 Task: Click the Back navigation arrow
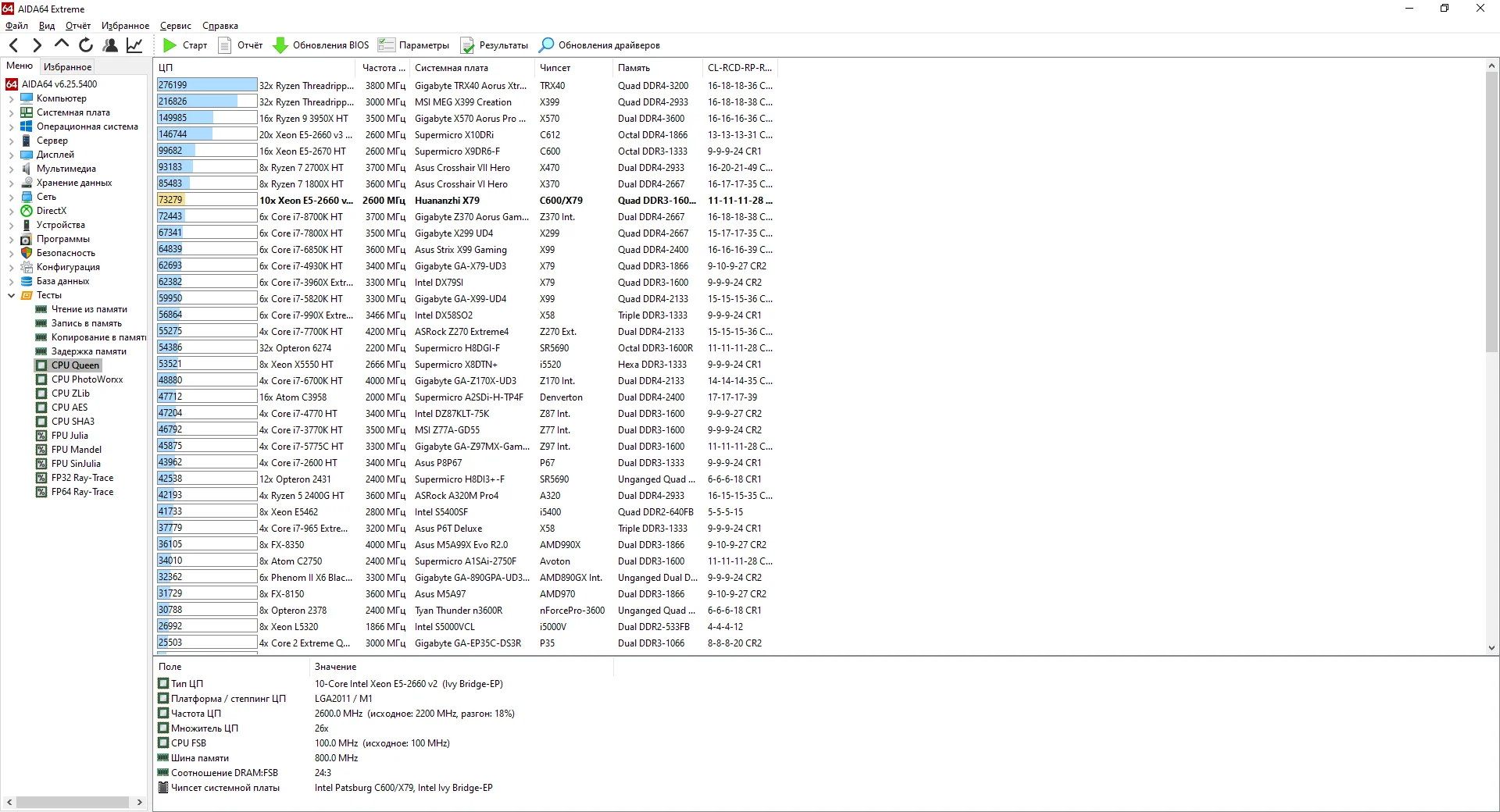14,45
